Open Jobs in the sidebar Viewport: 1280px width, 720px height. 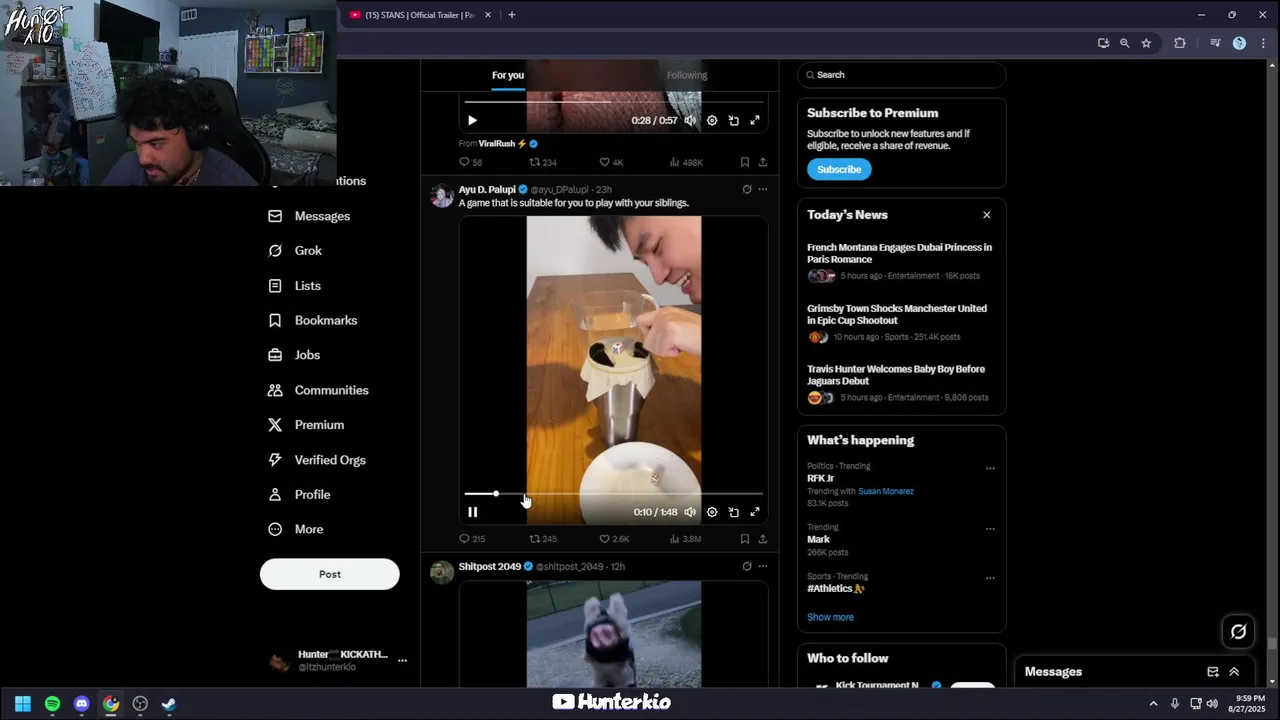[294, 355]
